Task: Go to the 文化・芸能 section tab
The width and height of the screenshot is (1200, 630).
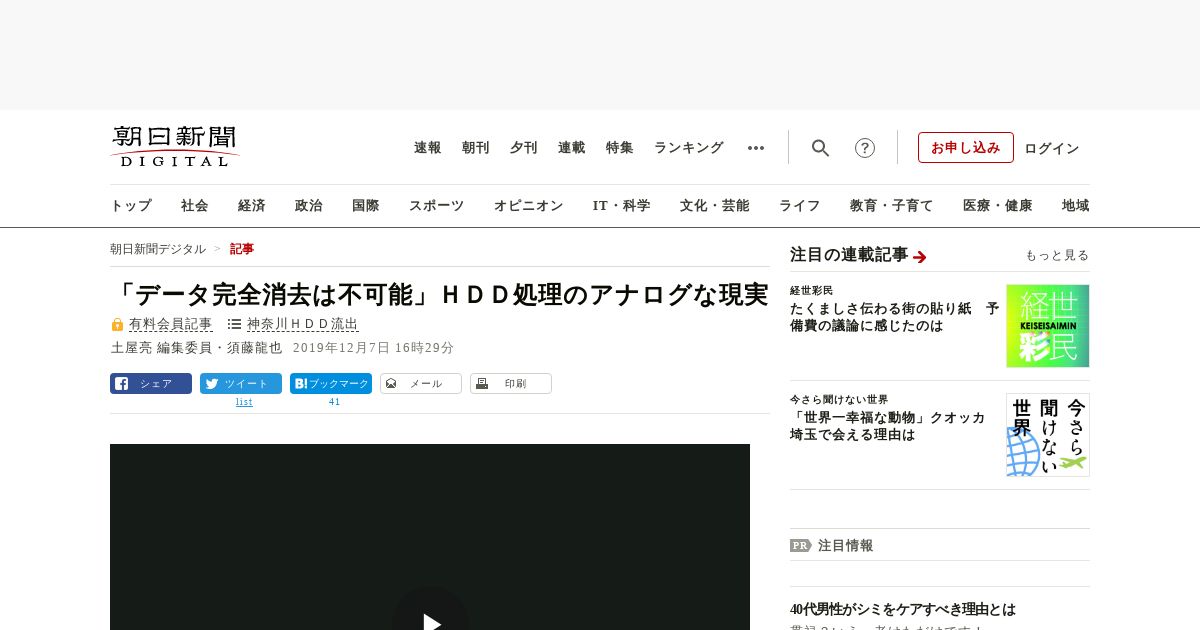Action: click(715, 206)
